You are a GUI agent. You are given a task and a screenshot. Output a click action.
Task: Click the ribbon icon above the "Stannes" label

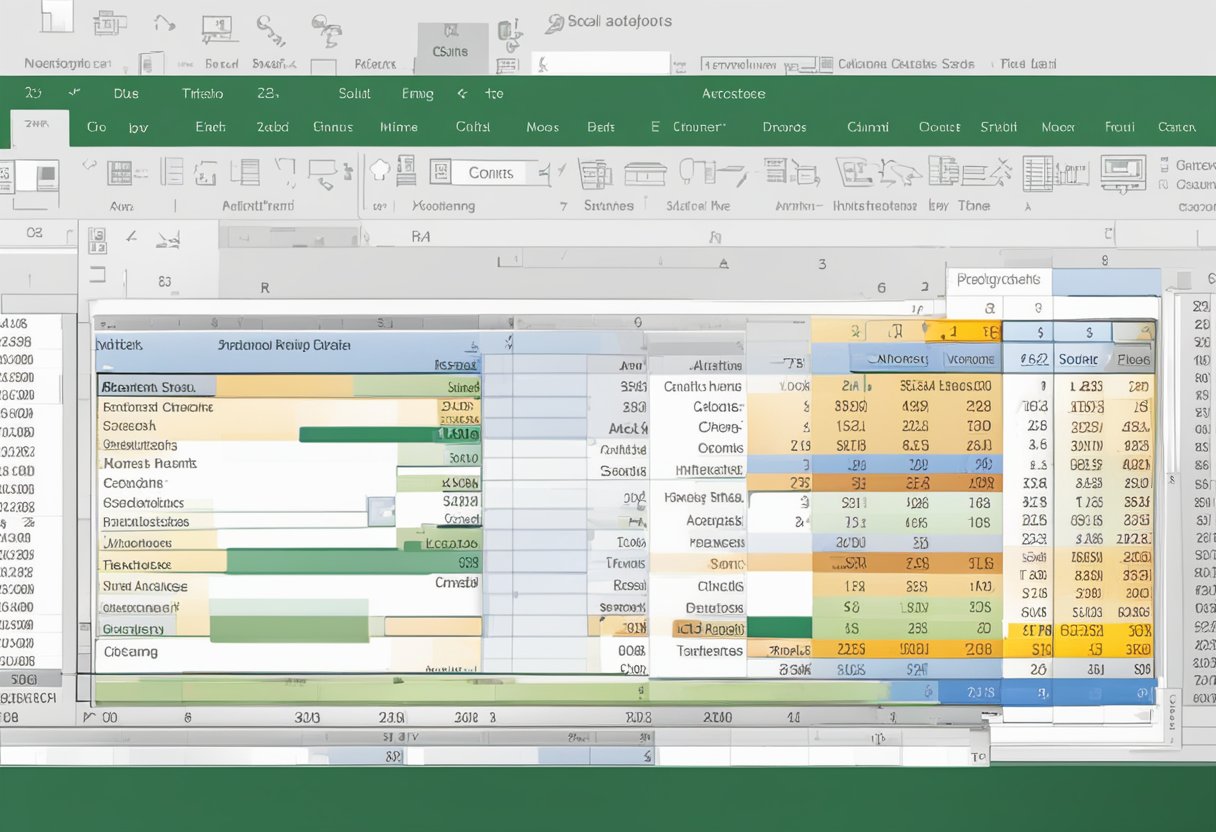(x=595, y=172)
